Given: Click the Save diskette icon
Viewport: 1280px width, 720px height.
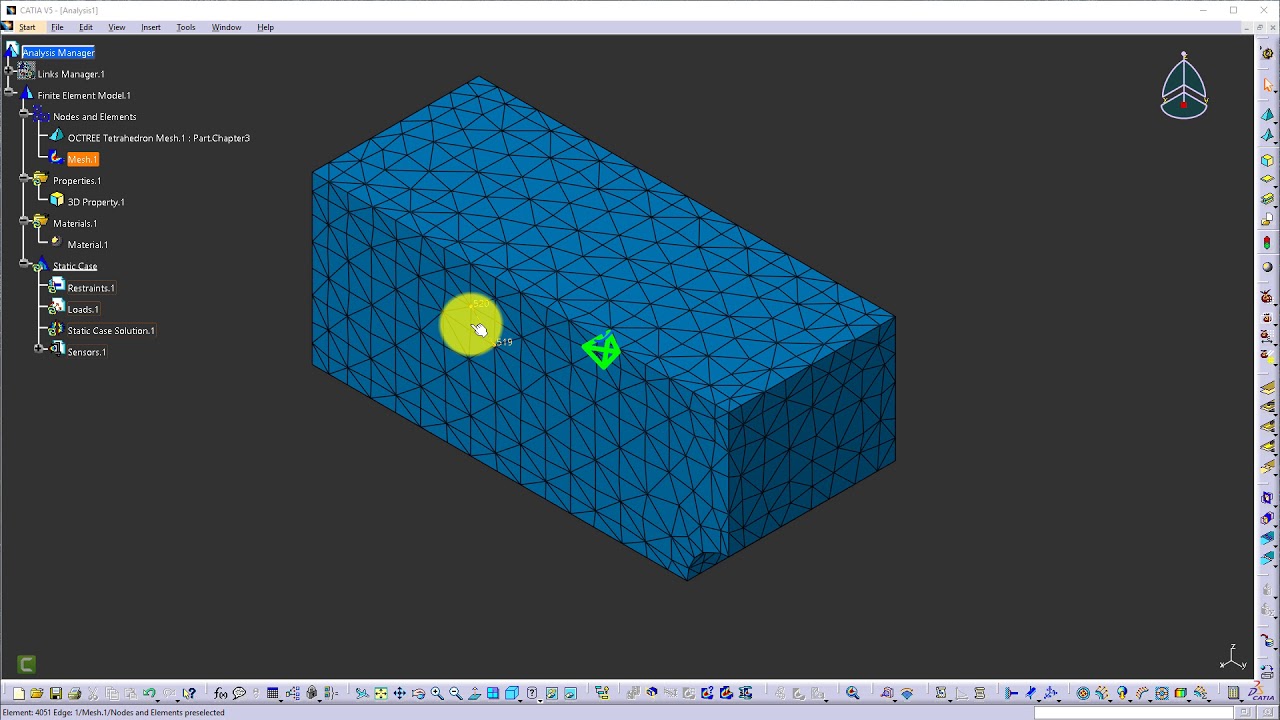Looking at the screenshot, I should 56,693.
